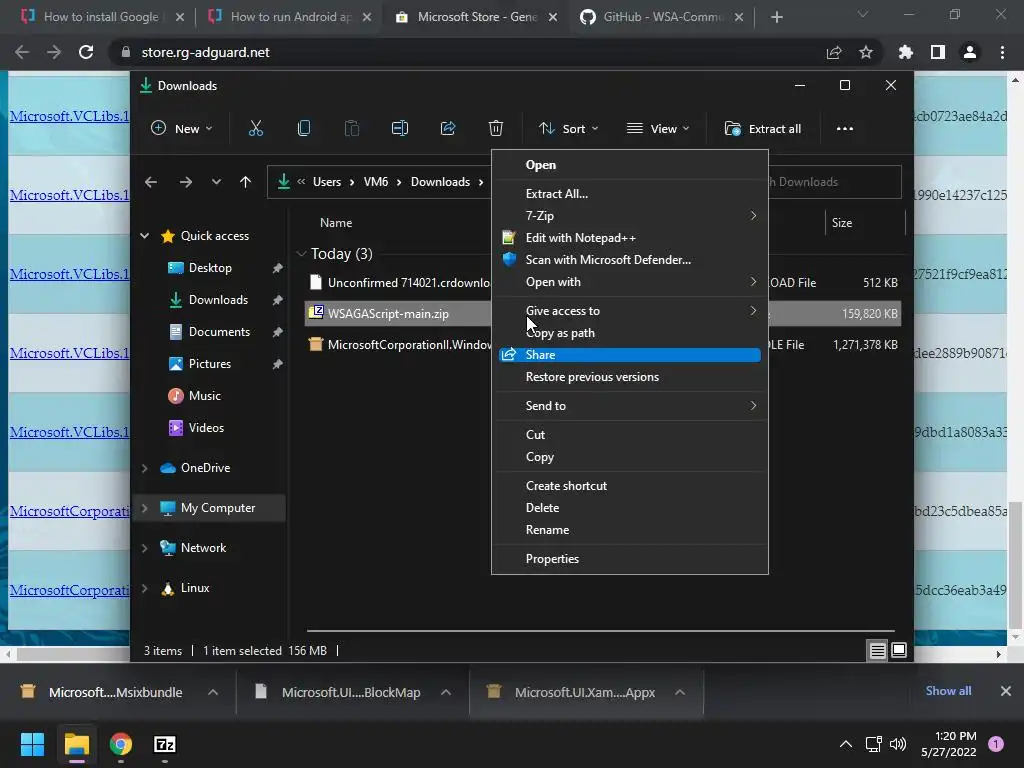
Task: Choose Rename in the context menu
Action: [630, 530]
